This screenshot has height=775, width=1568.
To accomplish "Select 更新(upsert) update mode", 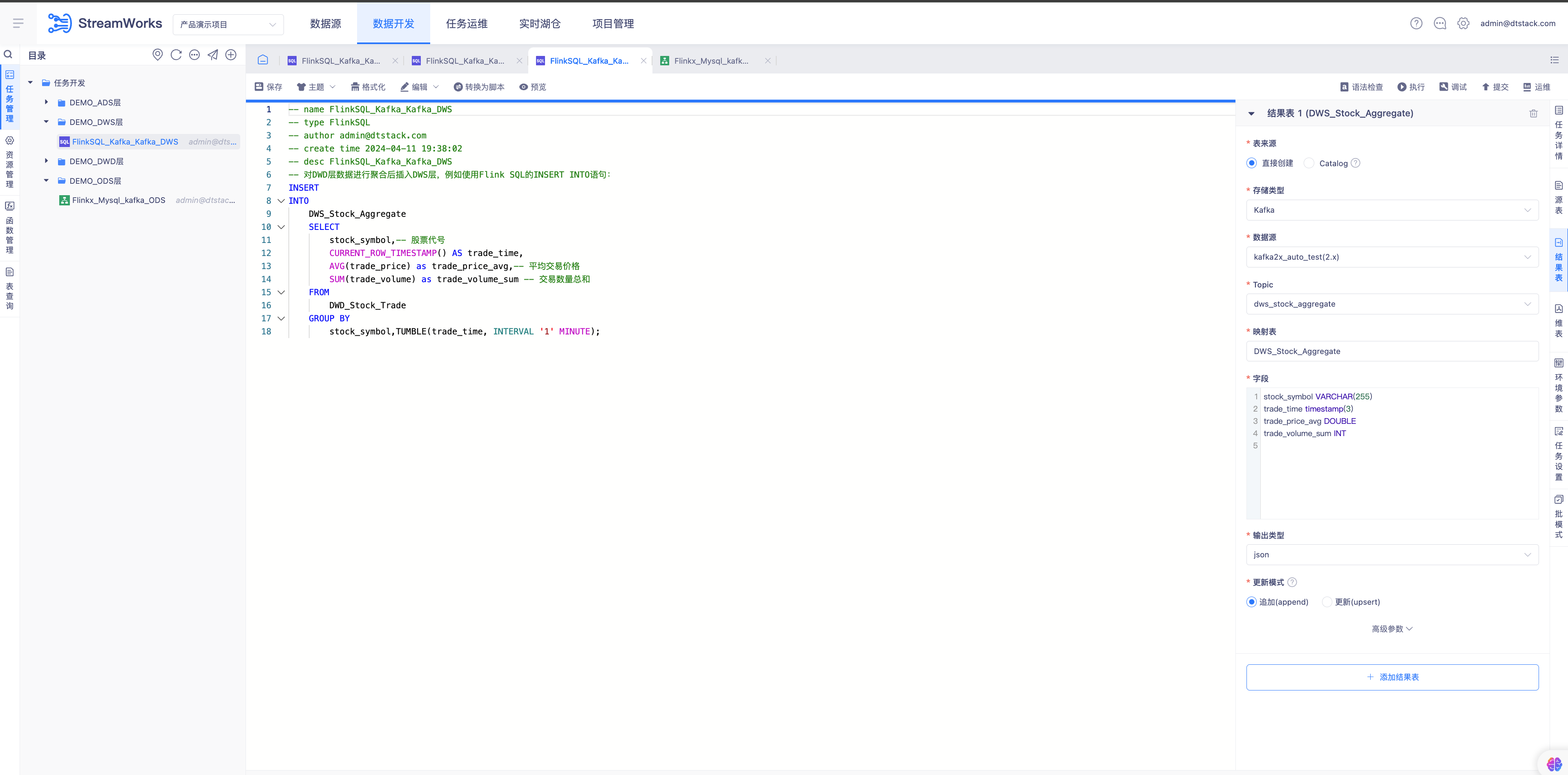I will point(1327,601).
